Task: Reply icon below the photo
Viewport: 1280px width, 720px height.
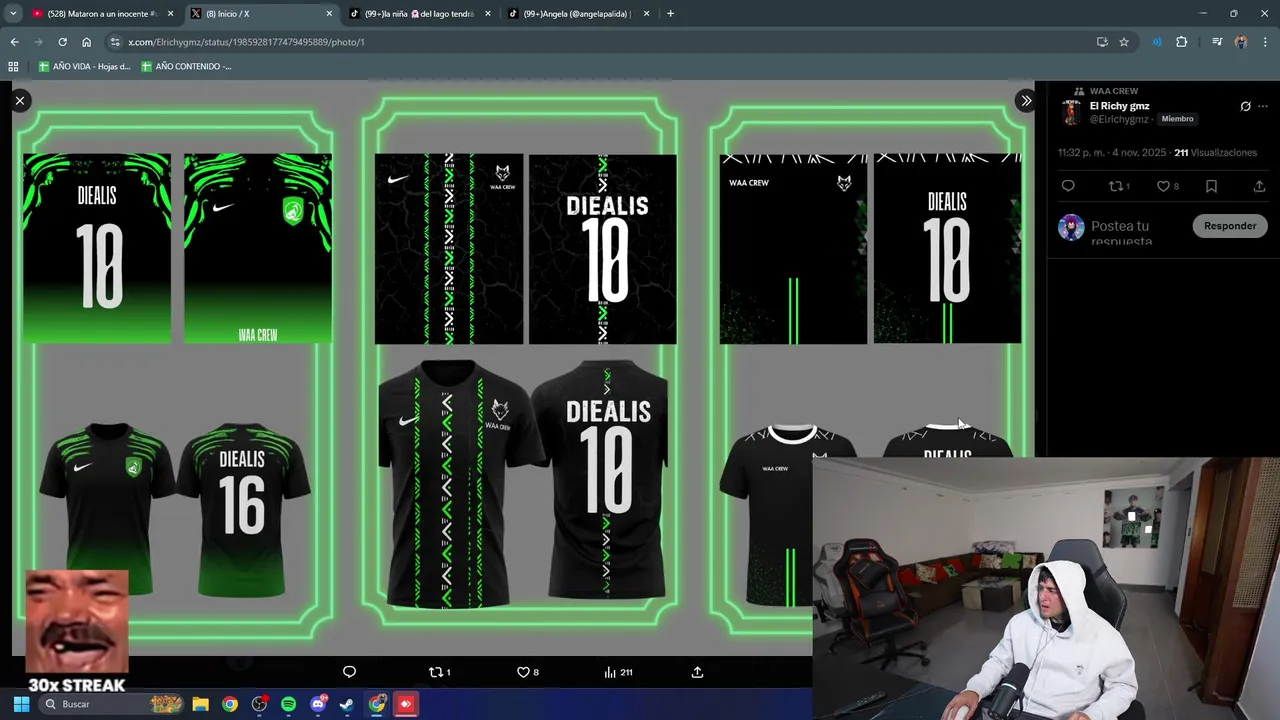Action: (x=349, y=672)
